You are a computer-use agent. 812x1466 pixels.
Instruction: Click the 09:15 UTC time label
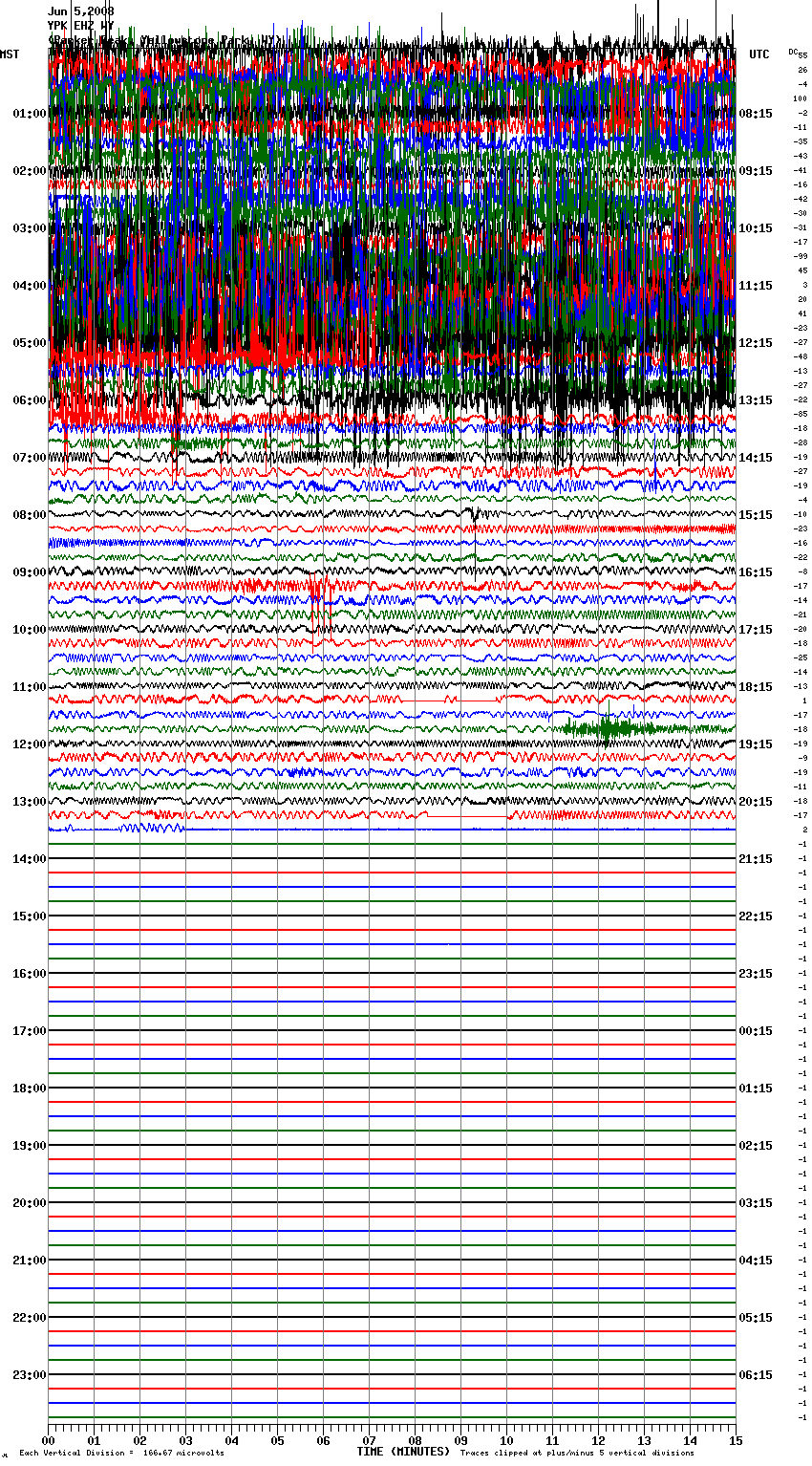(x=756, y=171)
